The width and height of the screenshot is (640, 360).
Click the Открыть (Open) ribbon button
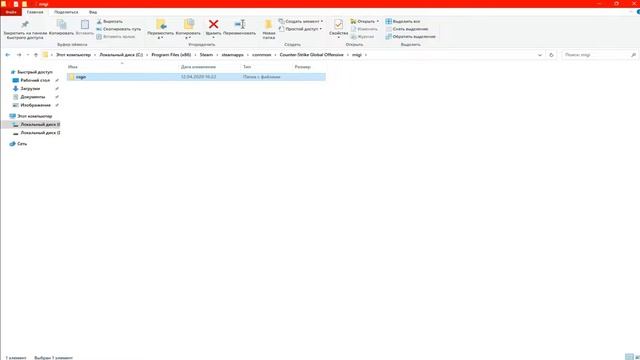point(364,21)
